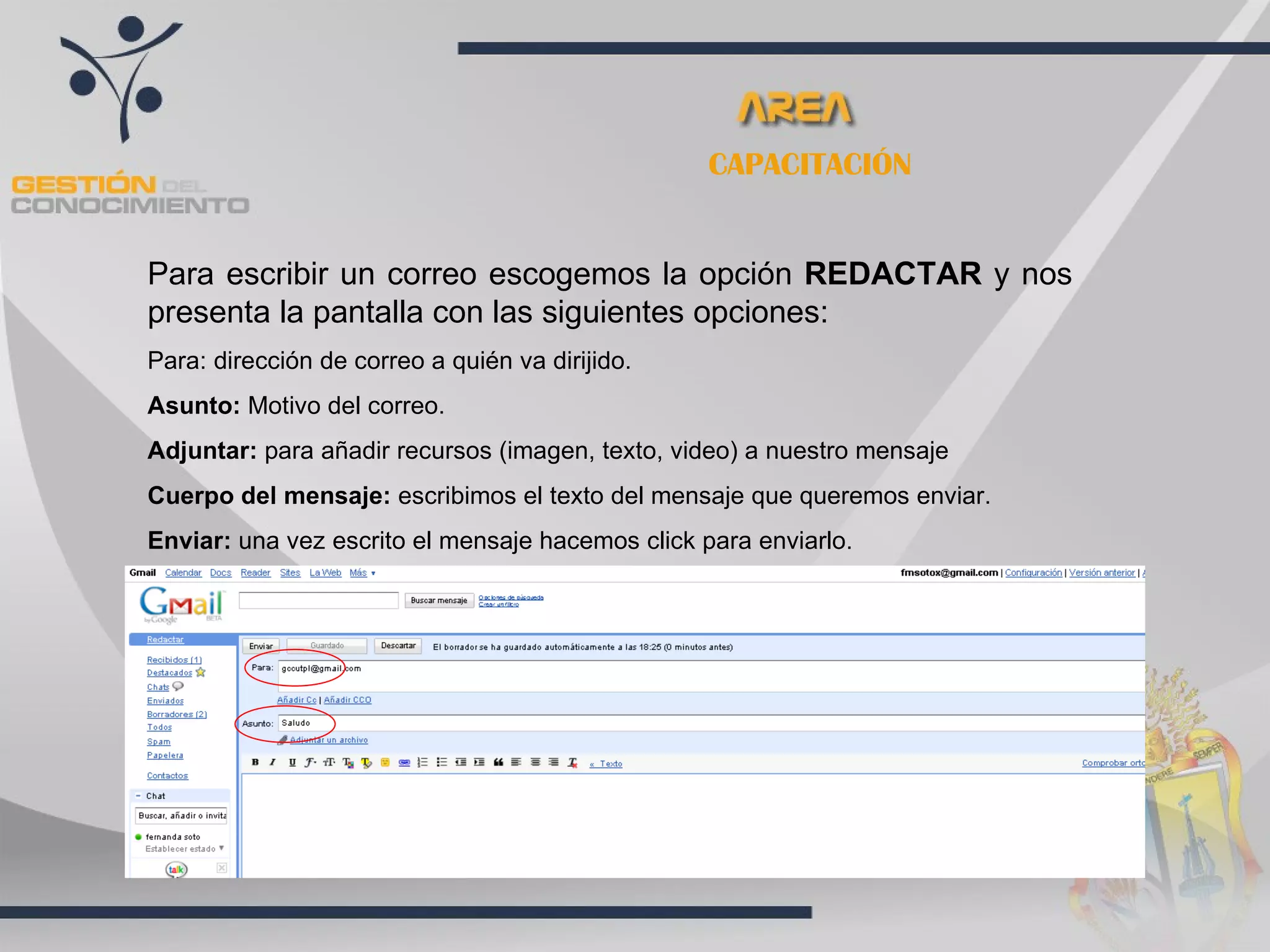
Task: Open the highlight color picker
Action: pyautogui.click(x=366, y=762)
